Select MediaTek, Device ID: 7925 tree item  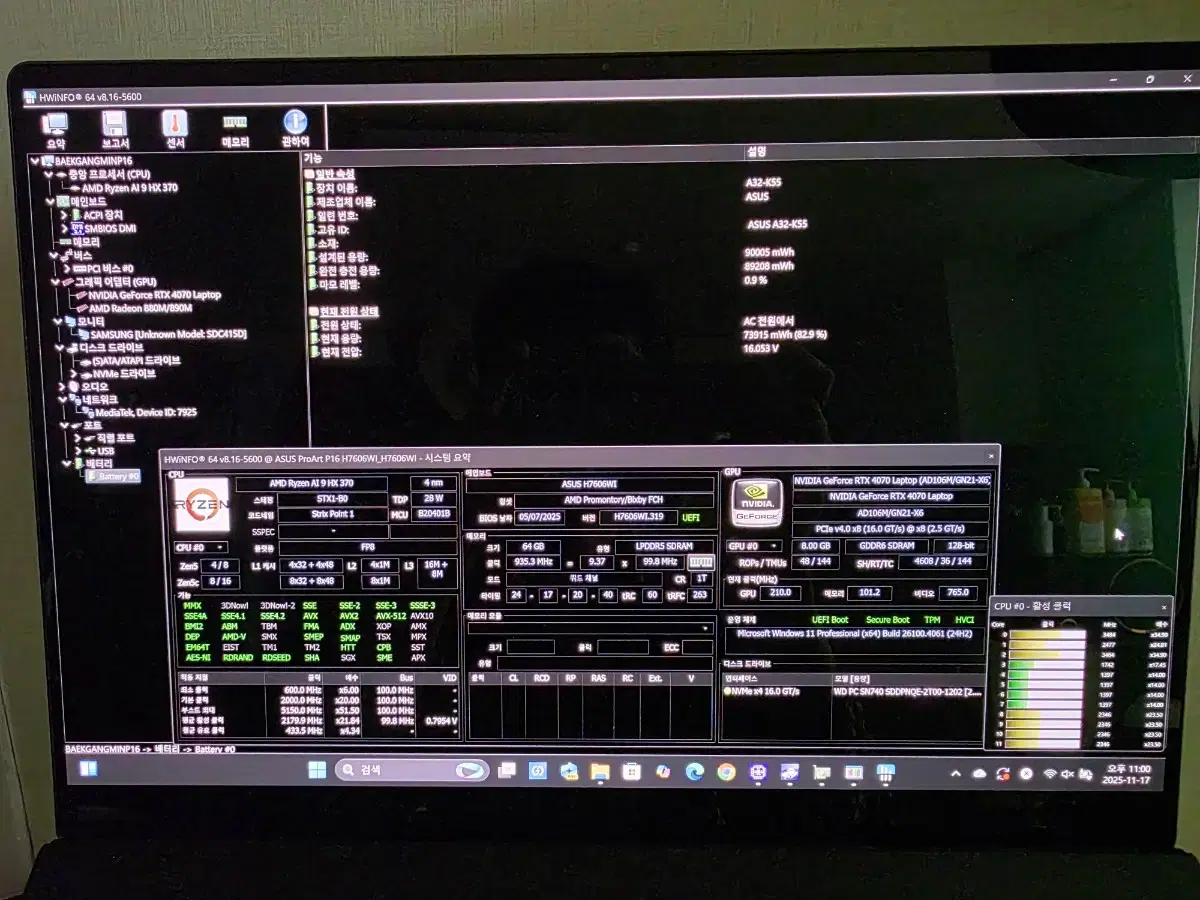(x=145, y=412)
